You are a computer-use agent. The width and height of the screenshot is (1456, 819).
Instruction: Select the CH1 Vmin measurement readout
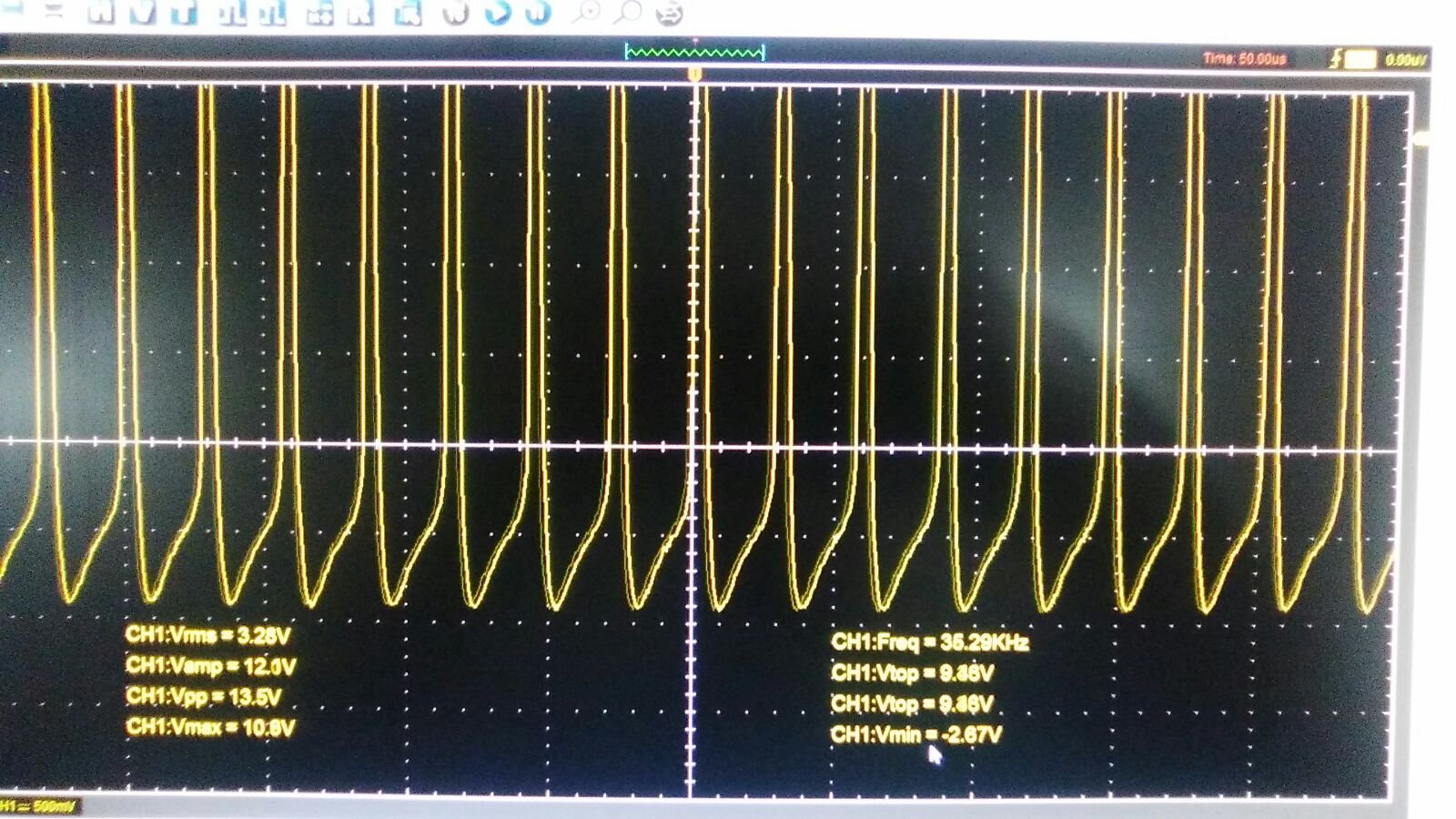(915, 734)
